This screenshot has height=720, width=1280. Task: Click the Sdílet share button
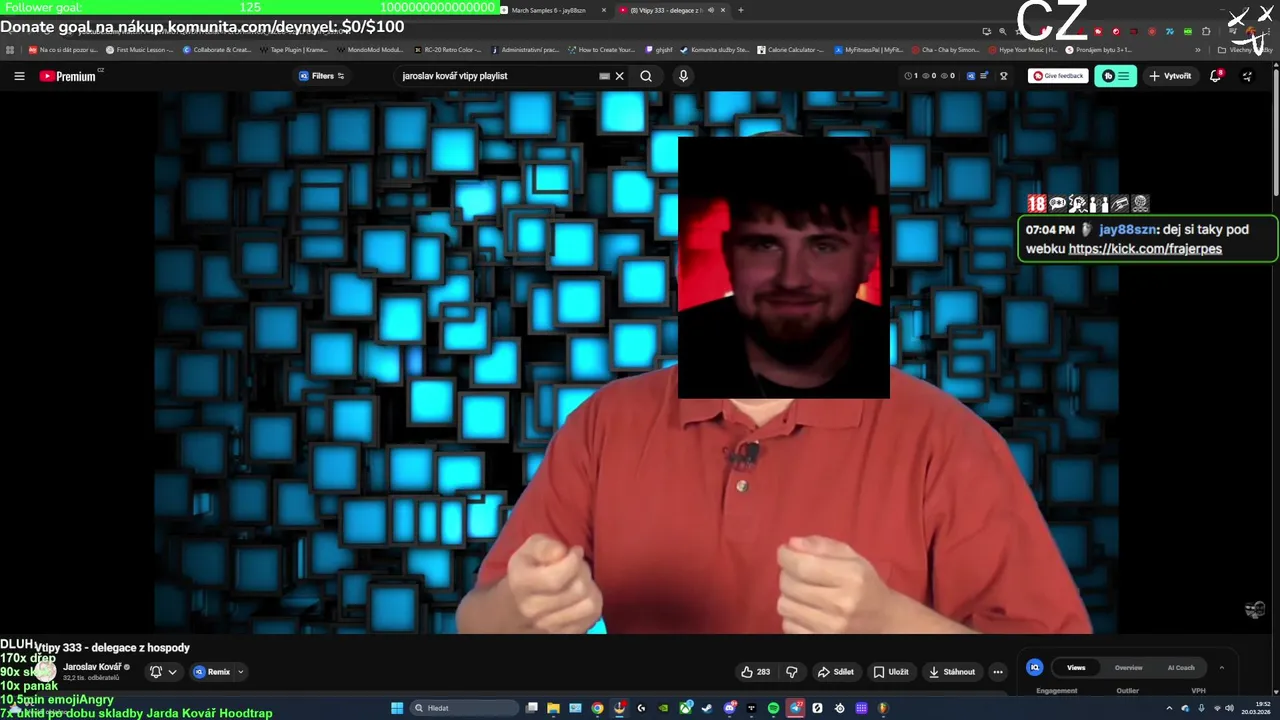pos(835,672)
